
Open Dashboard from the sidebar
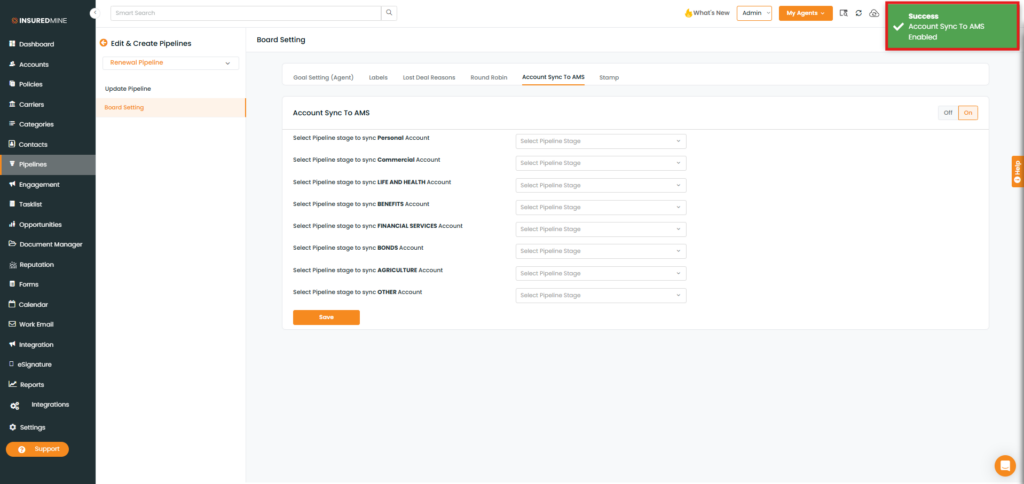point(36,44)
